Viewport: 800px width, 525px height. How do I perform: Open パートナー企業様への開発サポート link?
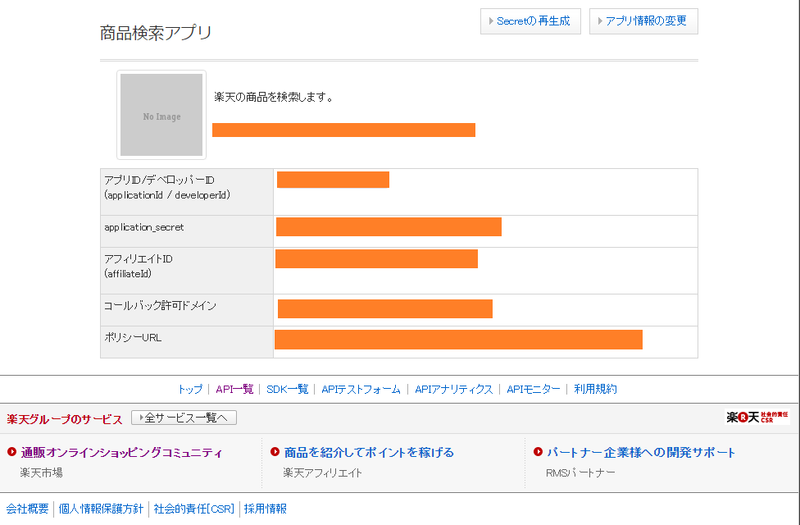coord(641,453)
